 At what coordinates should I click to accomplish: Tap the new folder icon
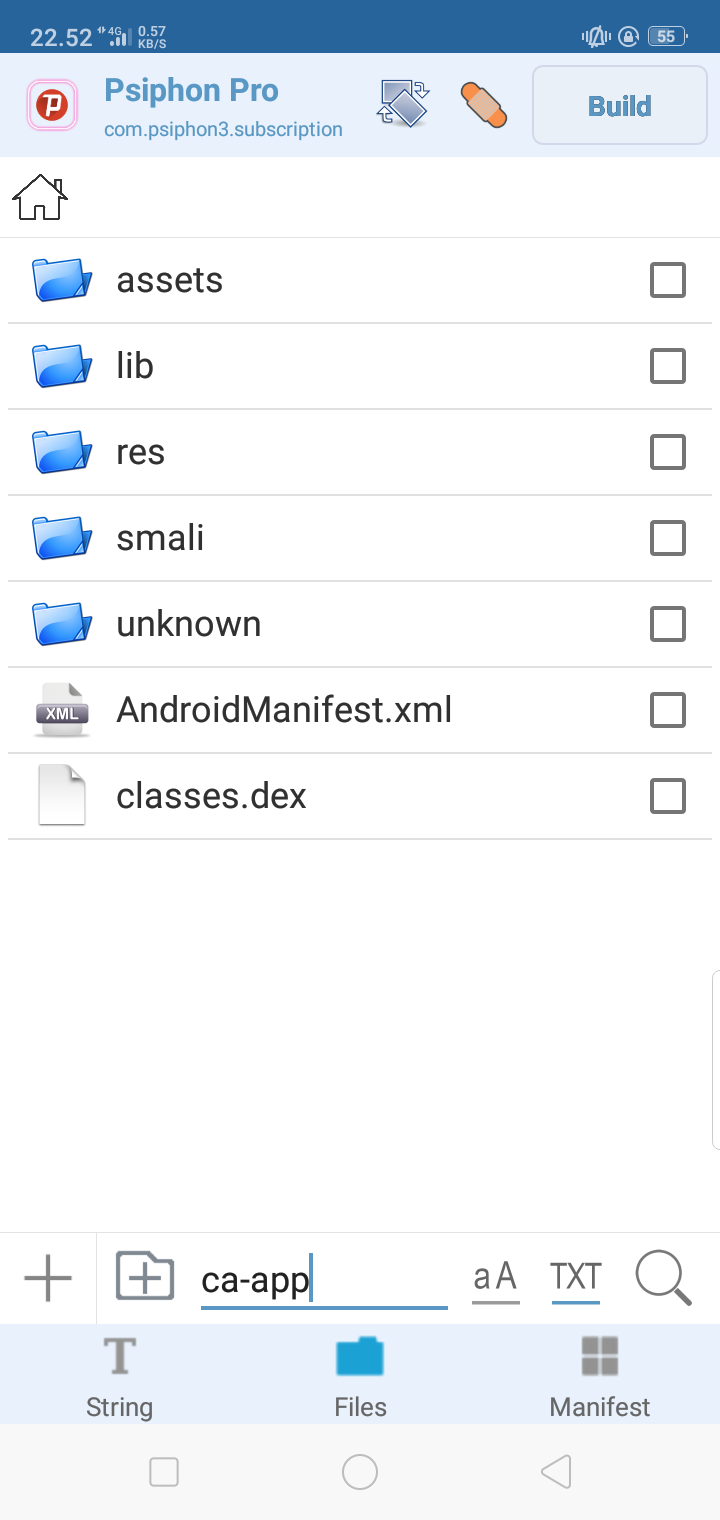pos(145,1277)
